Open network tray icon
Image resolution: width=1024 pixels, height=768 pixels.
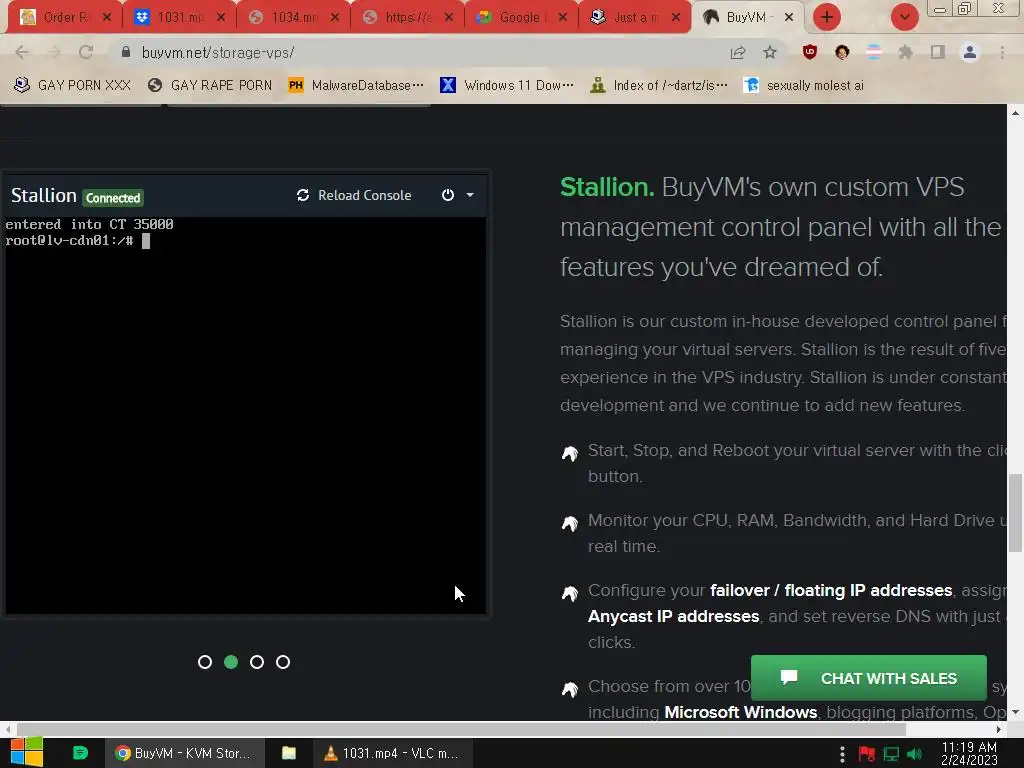(891, 754)
